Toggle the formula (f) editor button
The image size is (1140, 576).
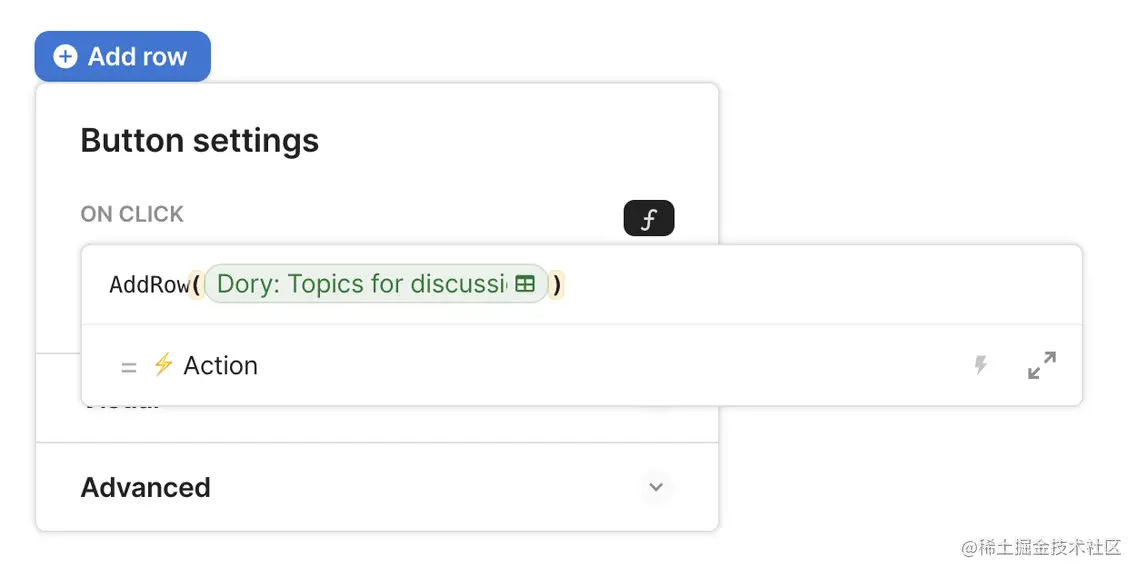point(648,219)
